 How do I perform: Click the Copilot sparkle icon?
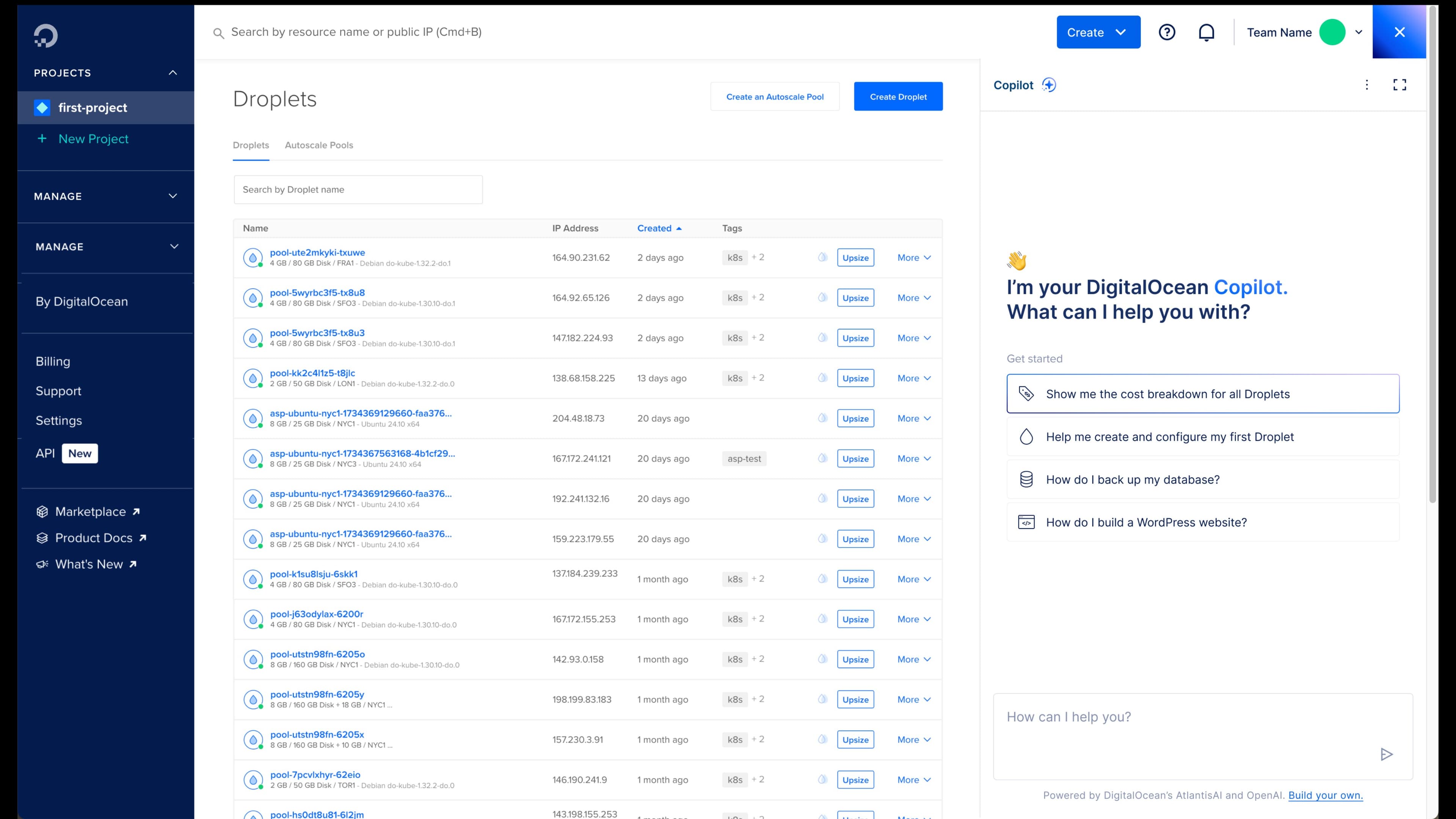tap(1049, 85)
